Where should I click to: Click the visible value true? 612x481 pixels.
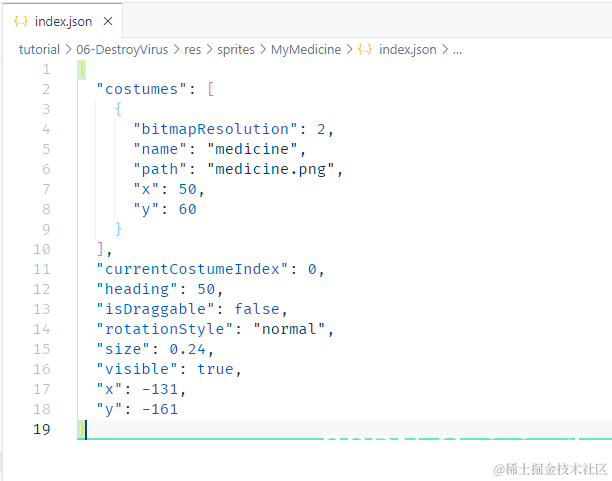[x=215, y=369]
